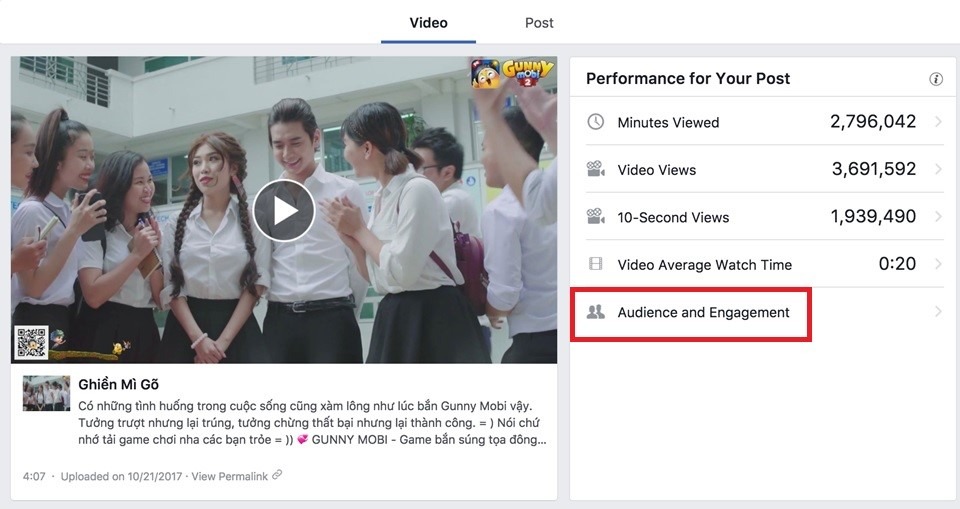Click the link icon next to View Permalink
This screenshot has height=509, width=960.
pyautogui.click(x=277, y=476)
